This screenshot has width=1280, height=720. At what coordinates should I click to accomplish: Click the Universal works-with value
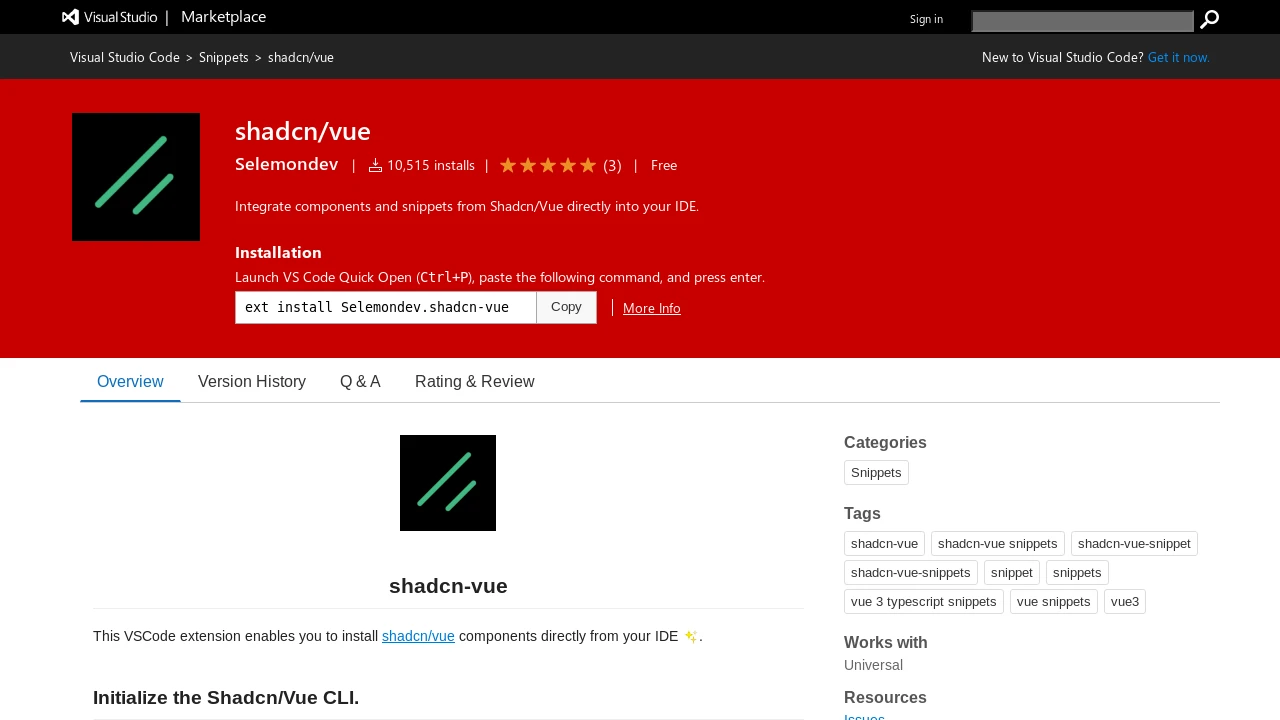pos(873,665)
